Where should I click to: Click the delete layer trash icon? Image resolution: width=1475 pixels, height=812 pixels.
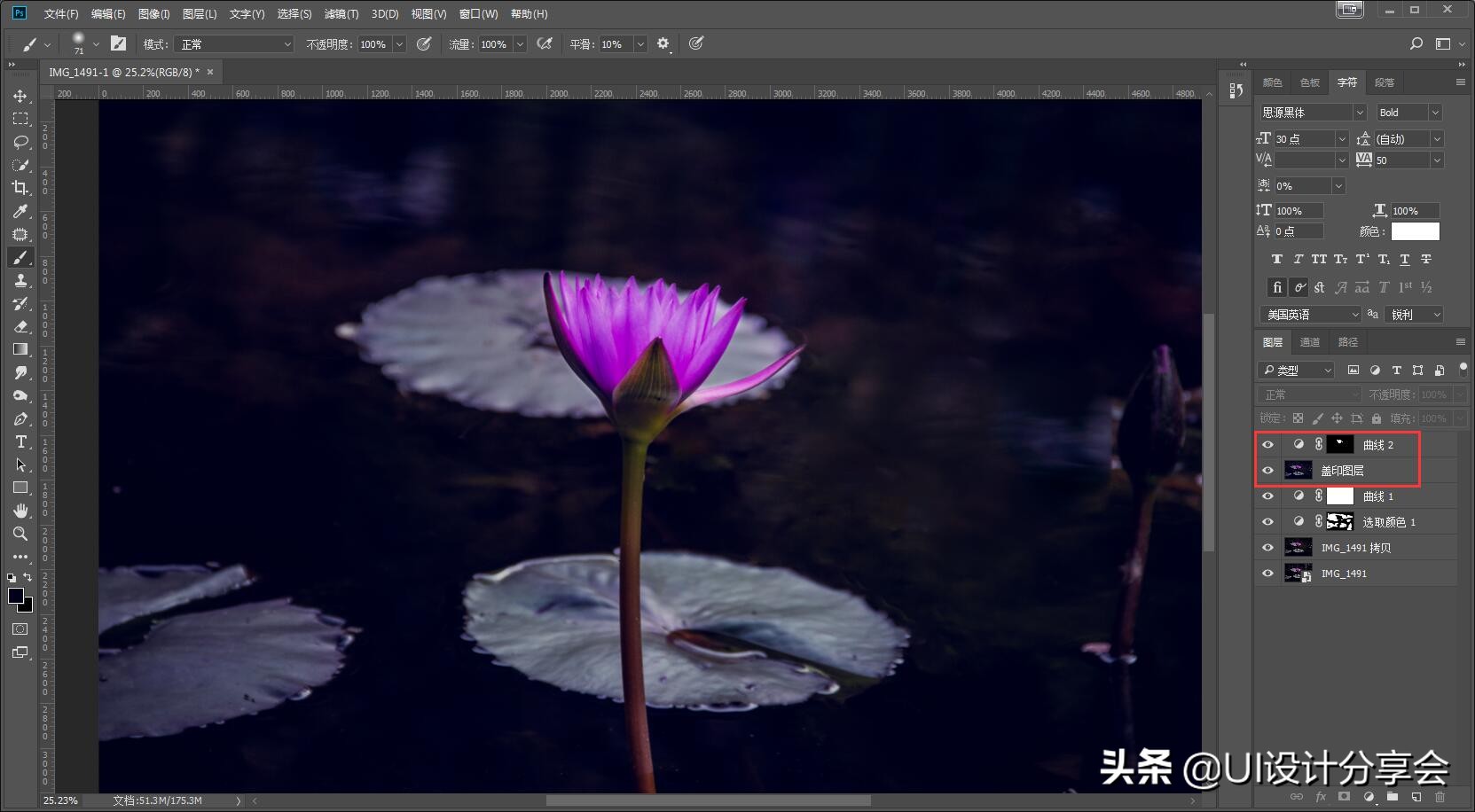pyautogui.click(x=1440, y=797)
